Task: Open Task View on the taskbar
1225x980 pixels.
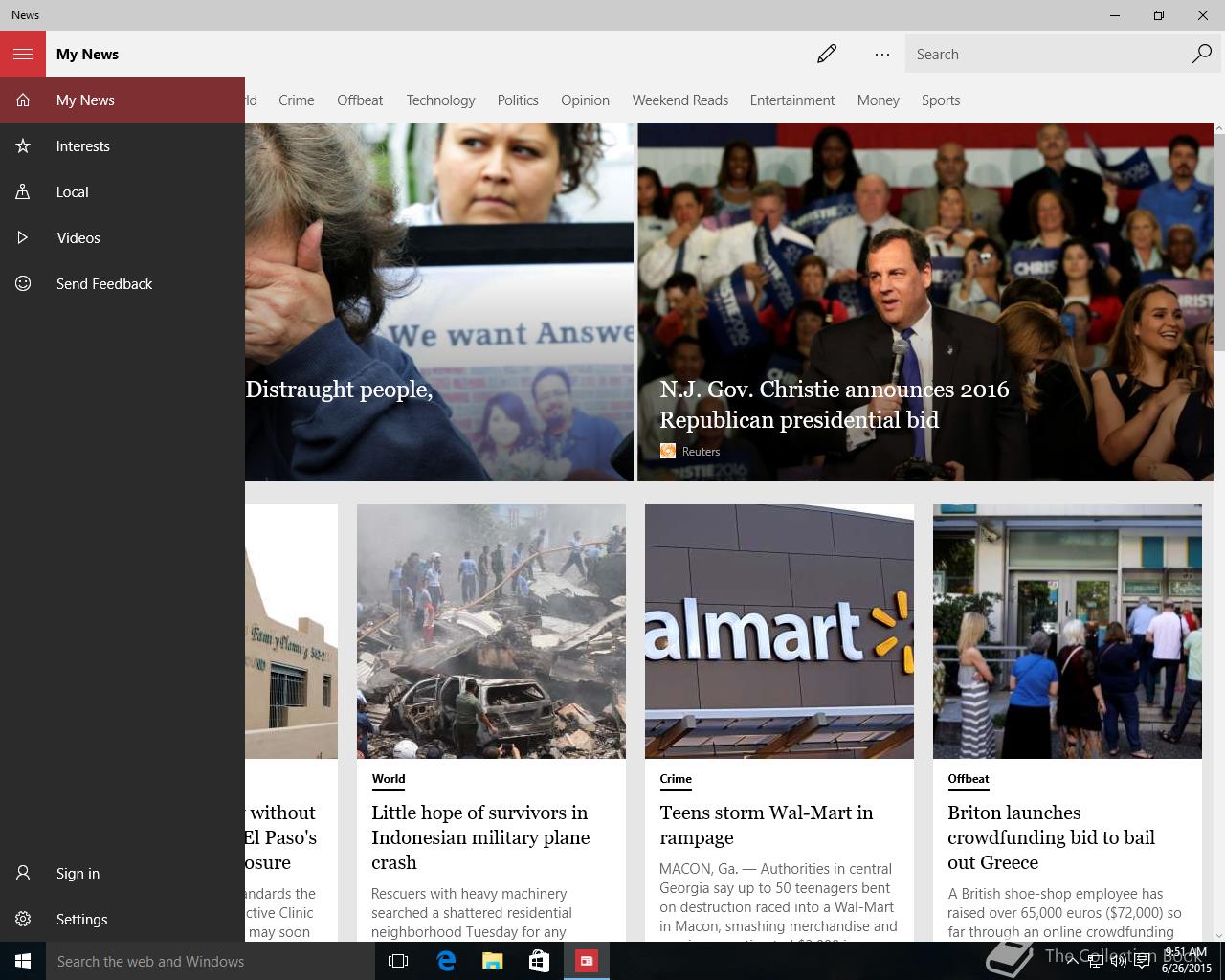Action: (398, 961)
